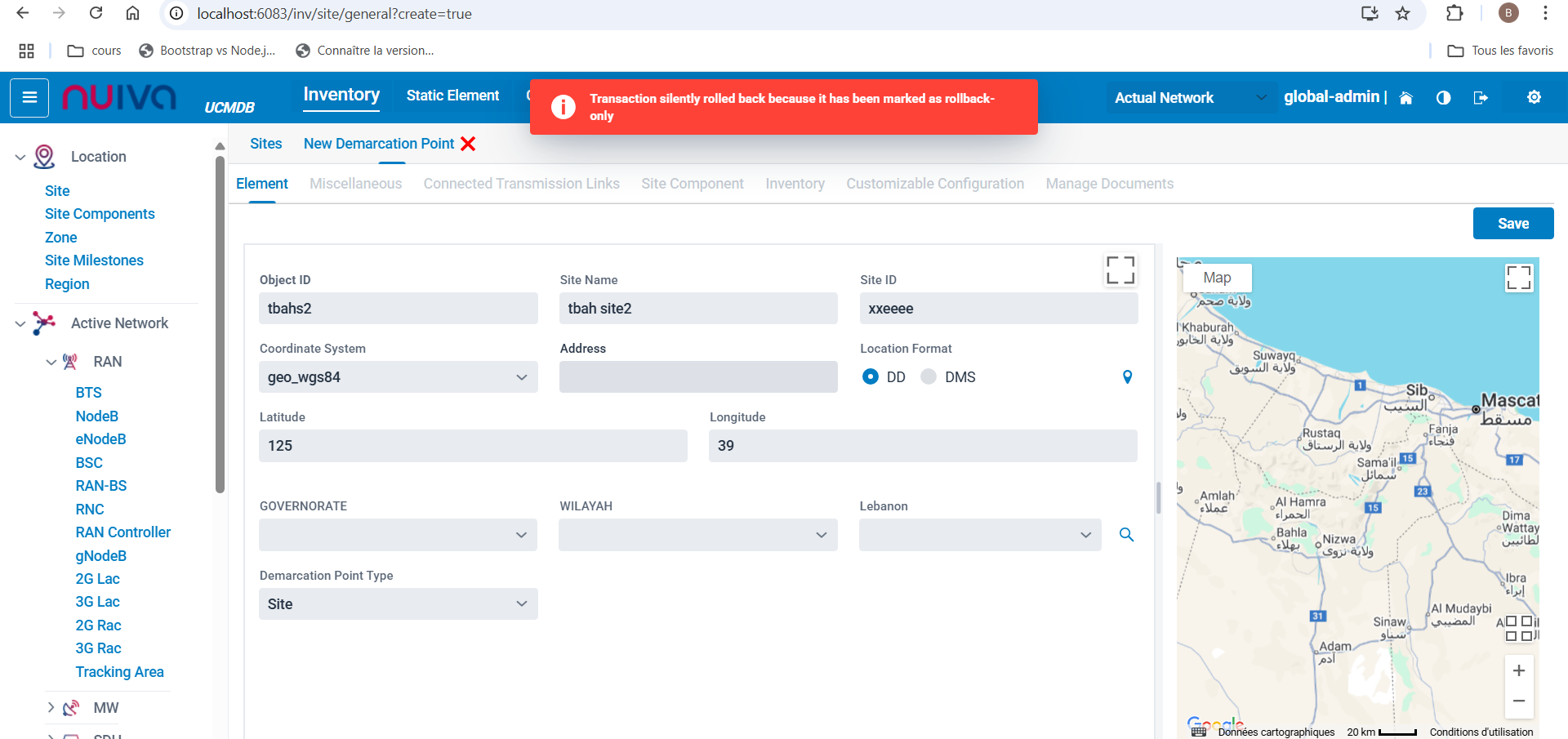Image resolution: width=1568 pixels, height=739 pixels.
Task: Click the hamburger menu icon
Action: pyautogui.click(x=29, y=98)
